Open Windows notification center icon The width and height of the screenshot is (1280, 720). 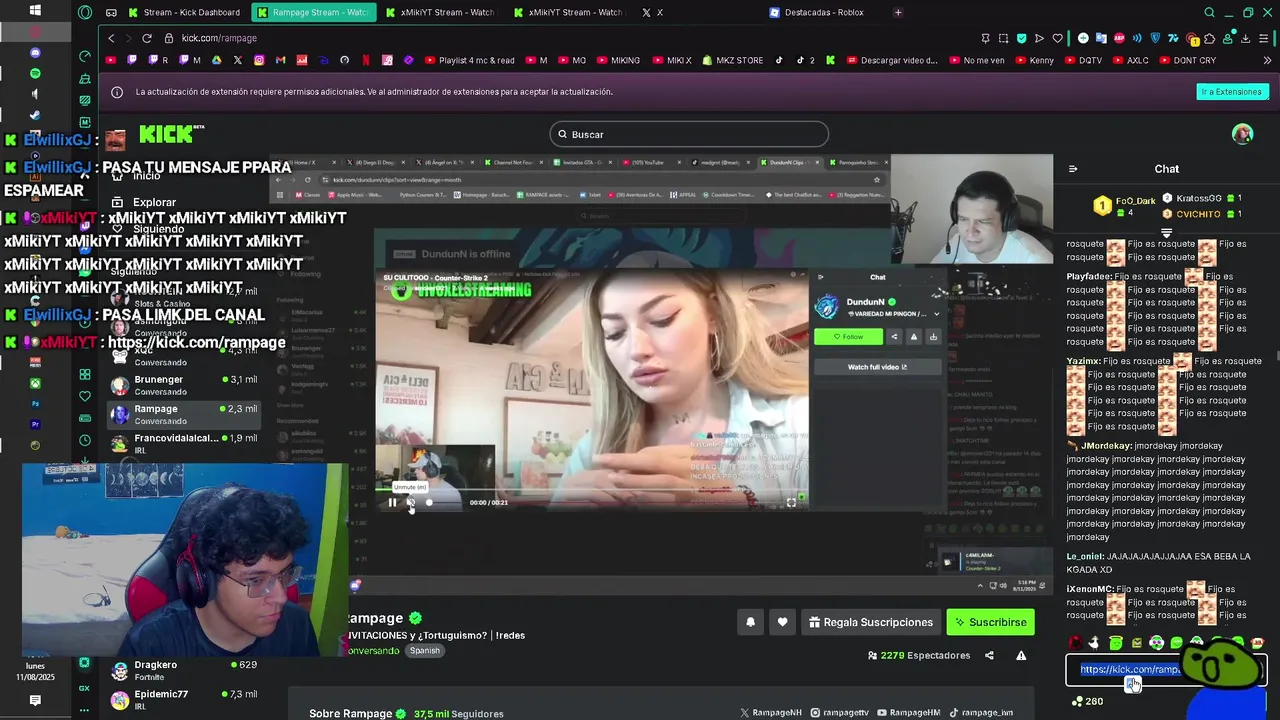[35, 700]
